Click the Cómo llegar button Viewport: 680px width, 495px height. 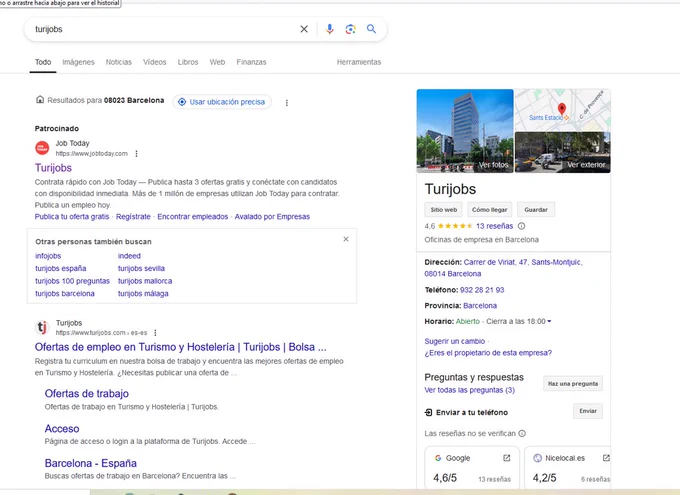click(490, 210)
